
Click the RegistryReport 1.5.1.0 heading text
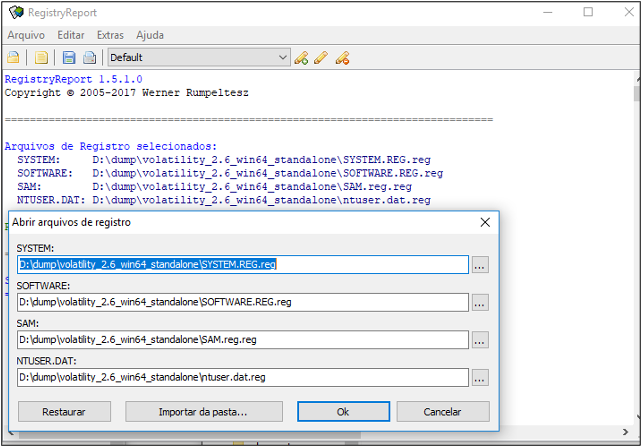tap(74, 79)
